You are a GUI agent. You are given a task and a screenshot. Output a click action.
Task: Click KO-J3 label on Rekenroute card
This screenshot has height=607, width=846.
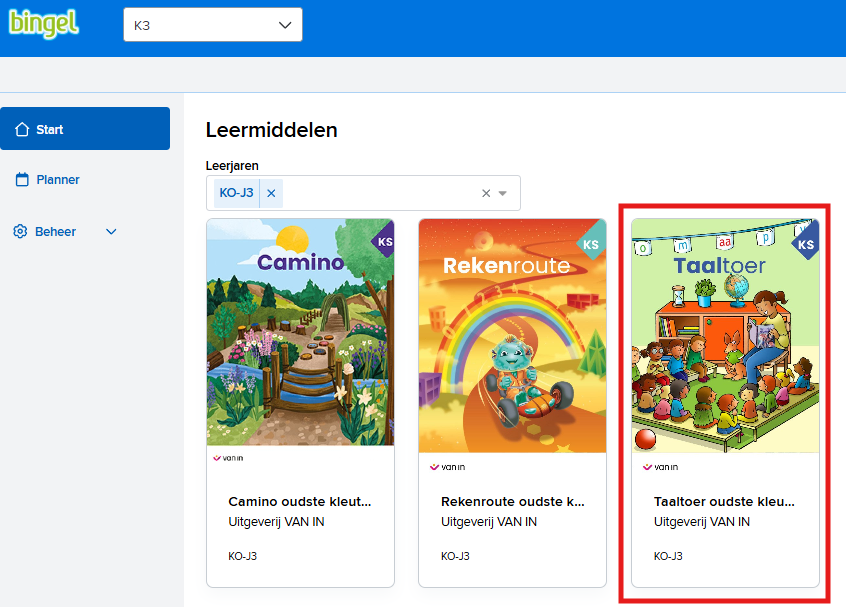pyautogui.click(x=455, y=556)
